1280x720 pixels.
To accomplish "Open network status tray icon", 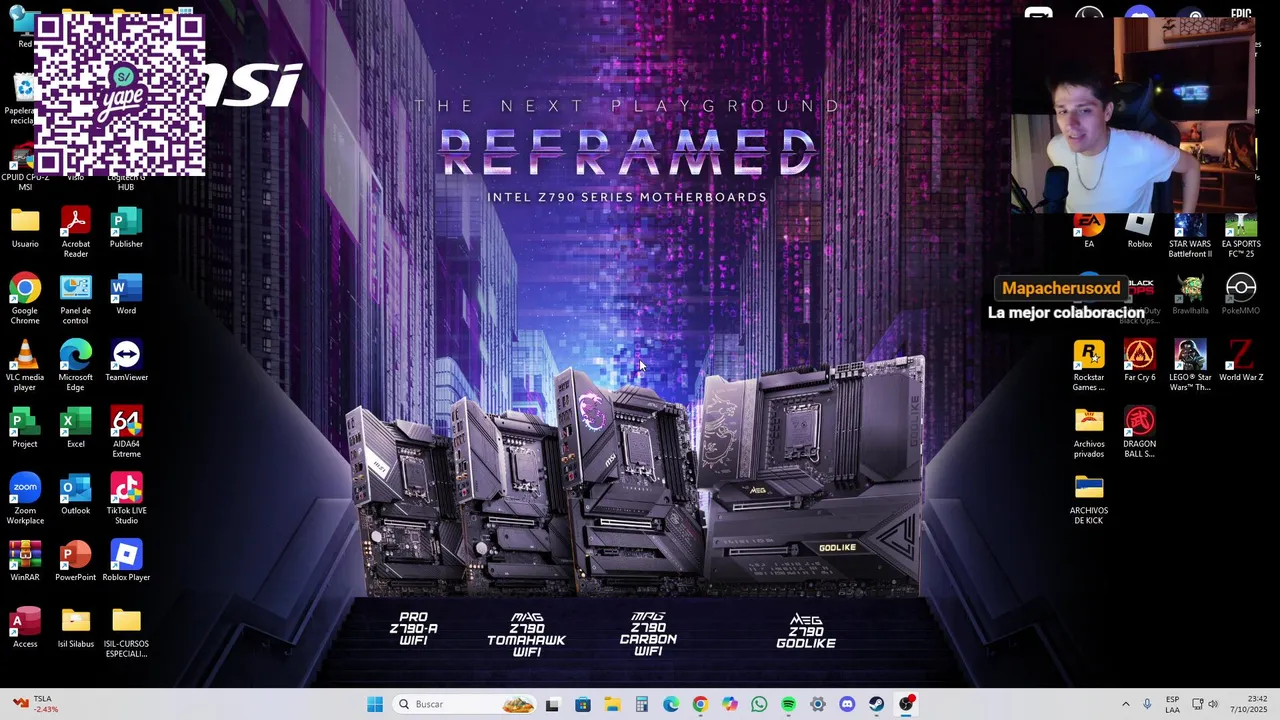I will point(1197,704).
